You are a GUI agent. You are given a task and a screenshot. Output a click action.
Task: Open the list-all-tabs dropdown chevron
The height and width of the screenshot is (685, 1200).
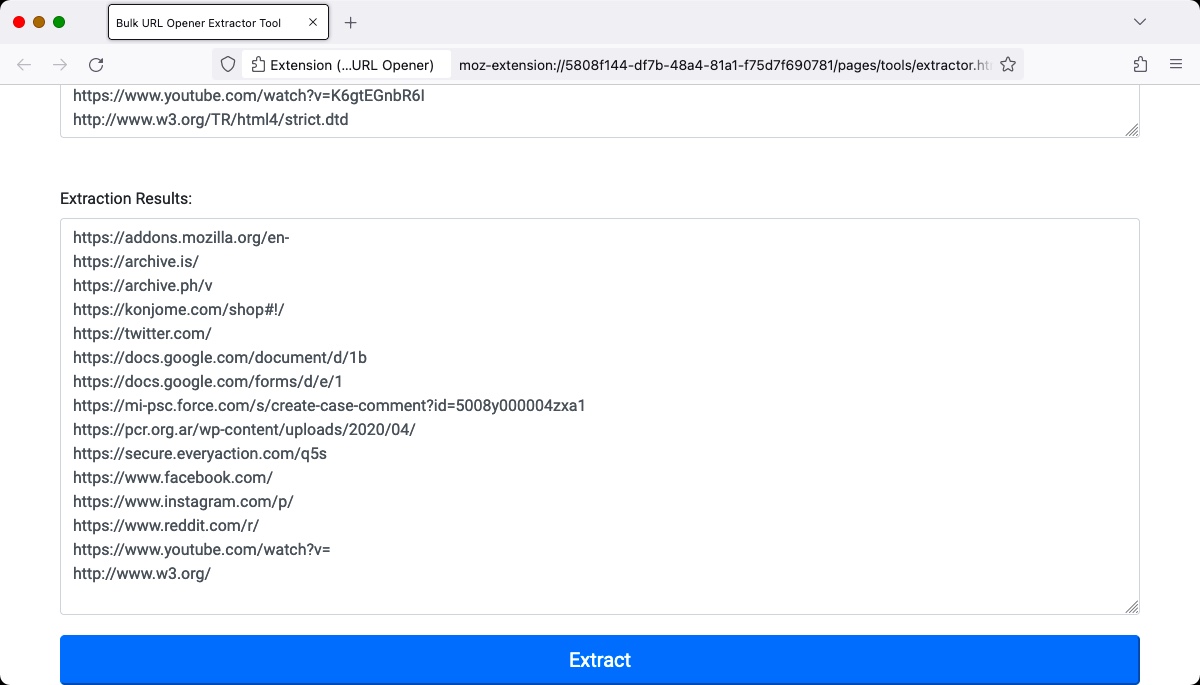[1139, 21]
